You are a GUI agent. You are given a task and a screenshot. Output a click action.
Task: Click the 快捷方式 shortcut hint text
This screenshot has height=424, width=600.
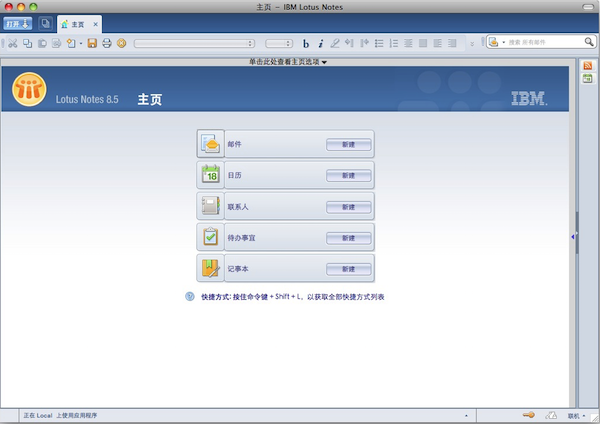[293, 297]
